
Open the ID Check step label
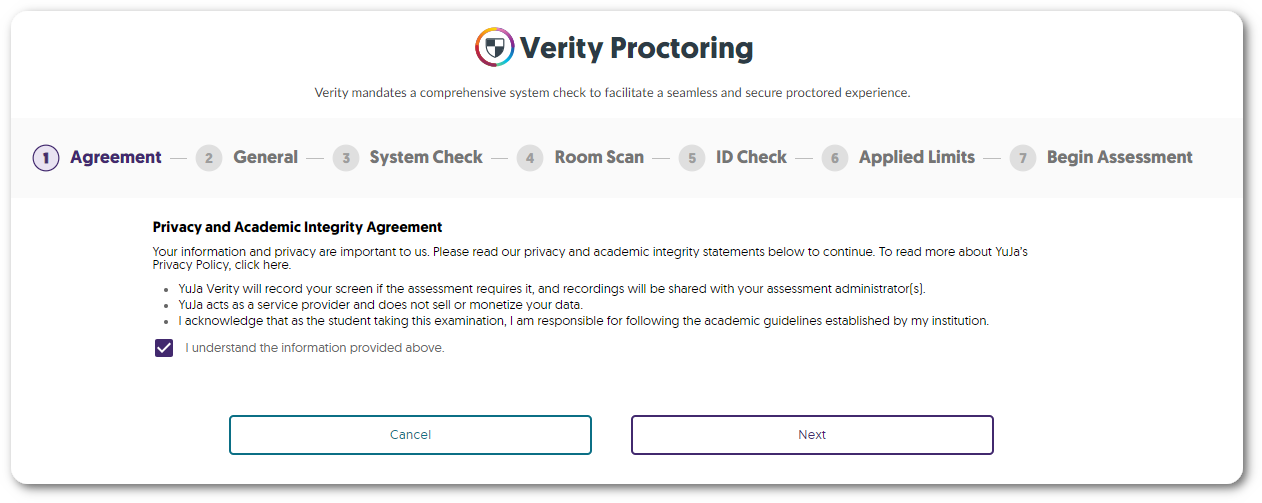751,157
